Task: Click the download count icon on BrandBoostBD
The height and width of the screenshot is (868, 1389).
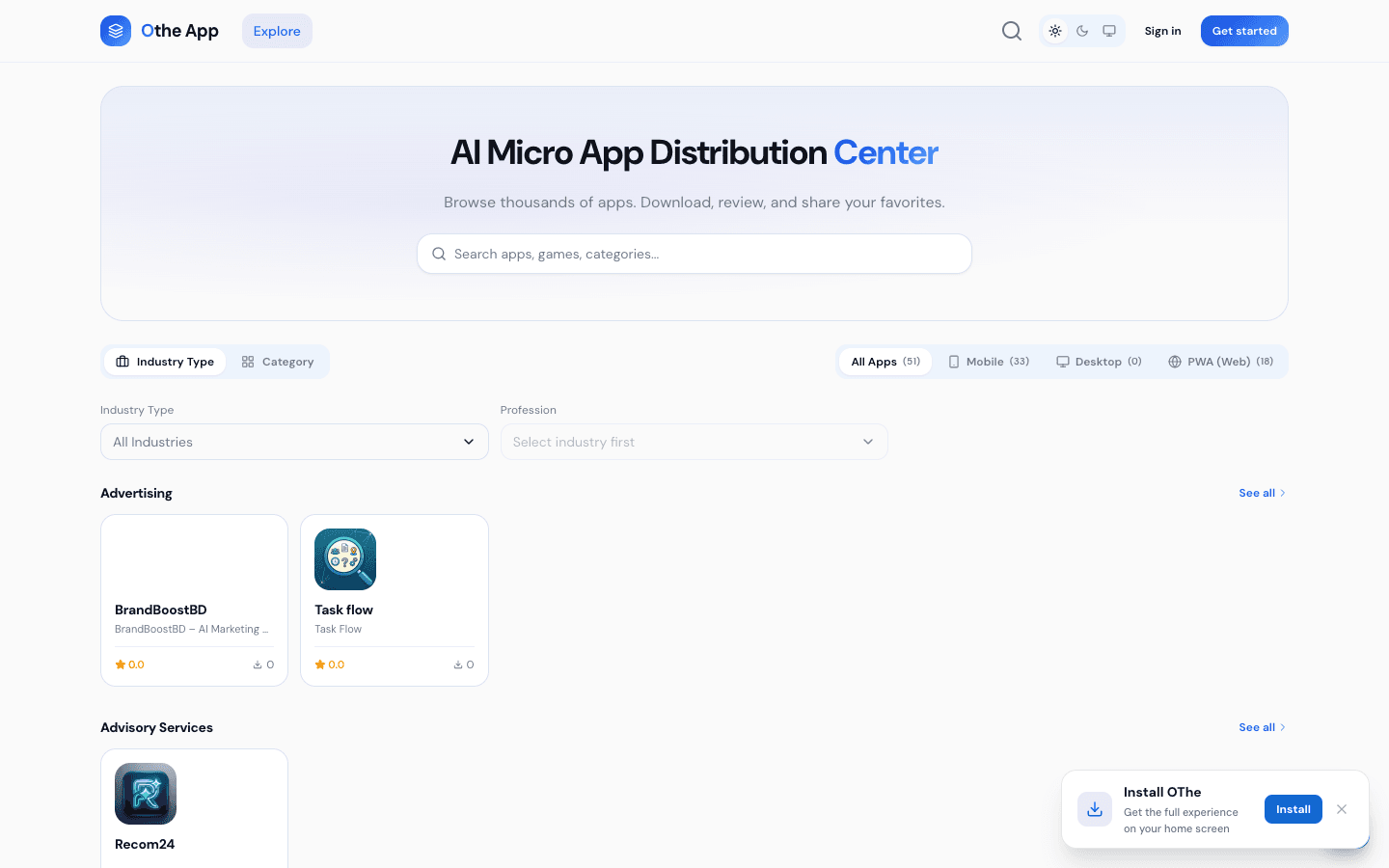Action: 258,665
